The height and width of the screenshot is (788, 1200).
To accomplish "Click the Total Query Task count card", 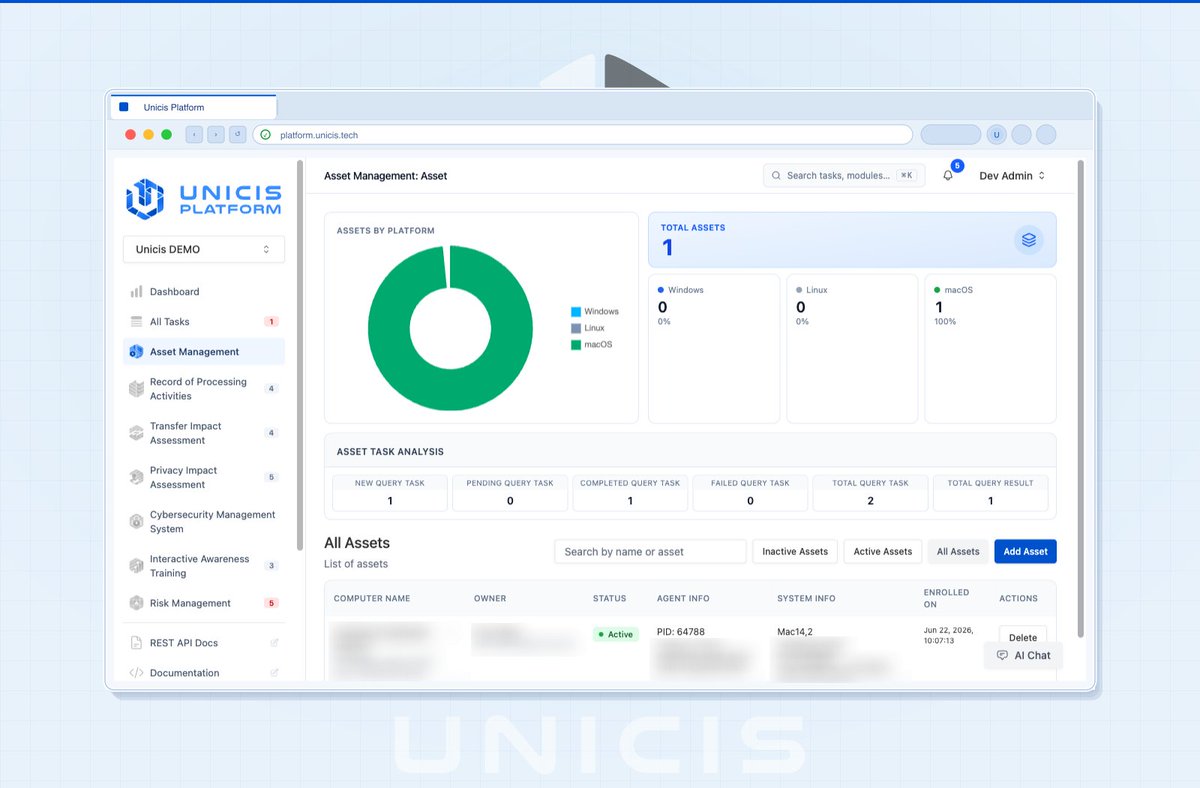I will click(x=870, y=493).
